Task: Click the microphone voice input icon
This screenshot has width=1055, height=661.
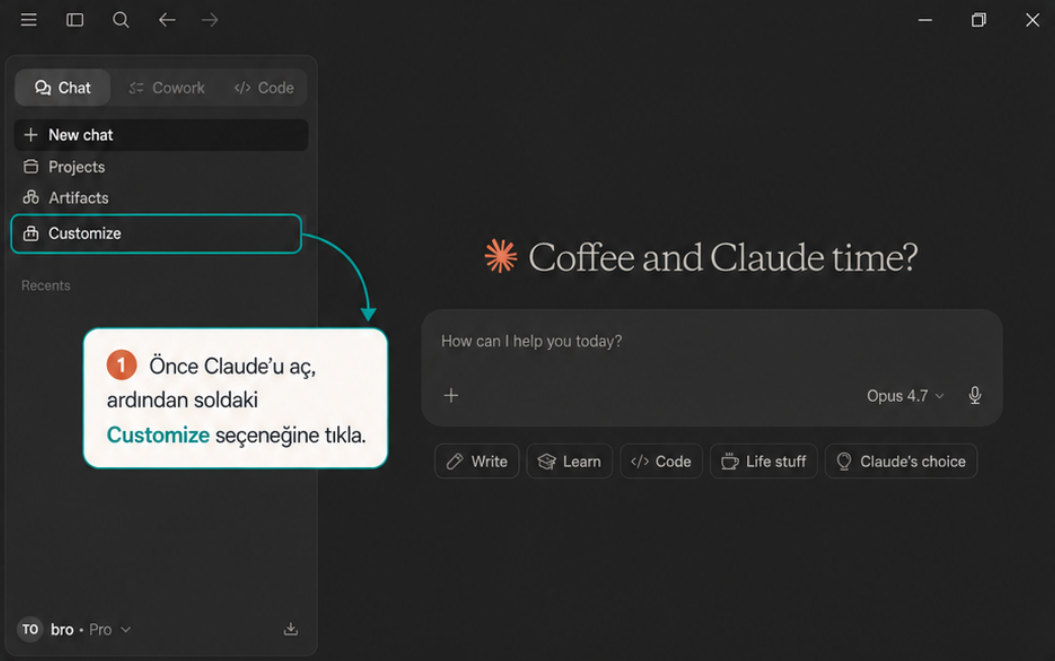Action: tap(974, 395)
